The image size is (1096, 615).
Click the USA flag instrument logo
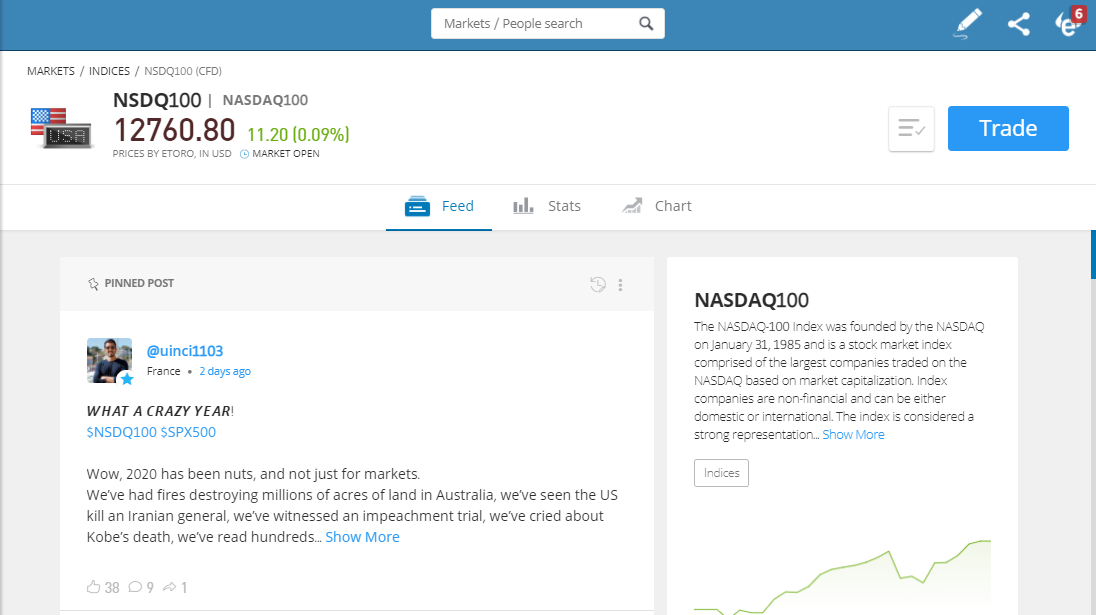click(x=62, y=128)
